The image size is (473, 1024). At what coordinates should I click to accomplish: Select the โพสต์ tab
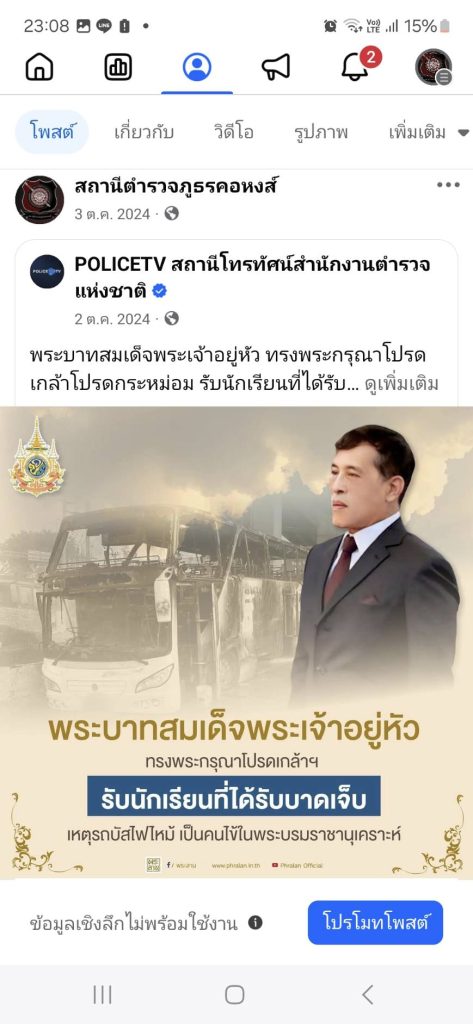click(51, 132)
